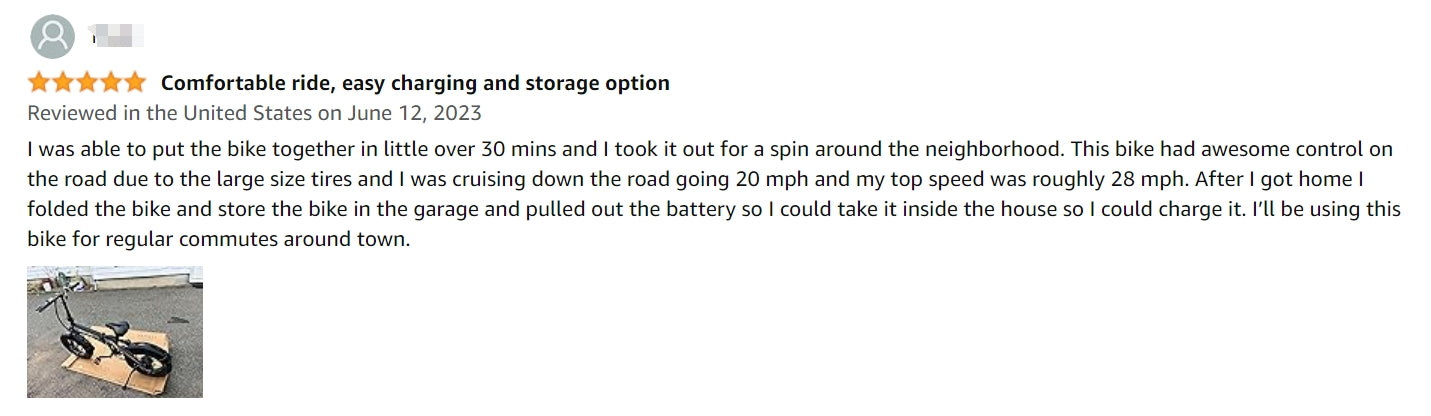Open the "Comfortable ride, easy charging" review title
Screen dimensions: 1431x416
[x=415, y=82]
